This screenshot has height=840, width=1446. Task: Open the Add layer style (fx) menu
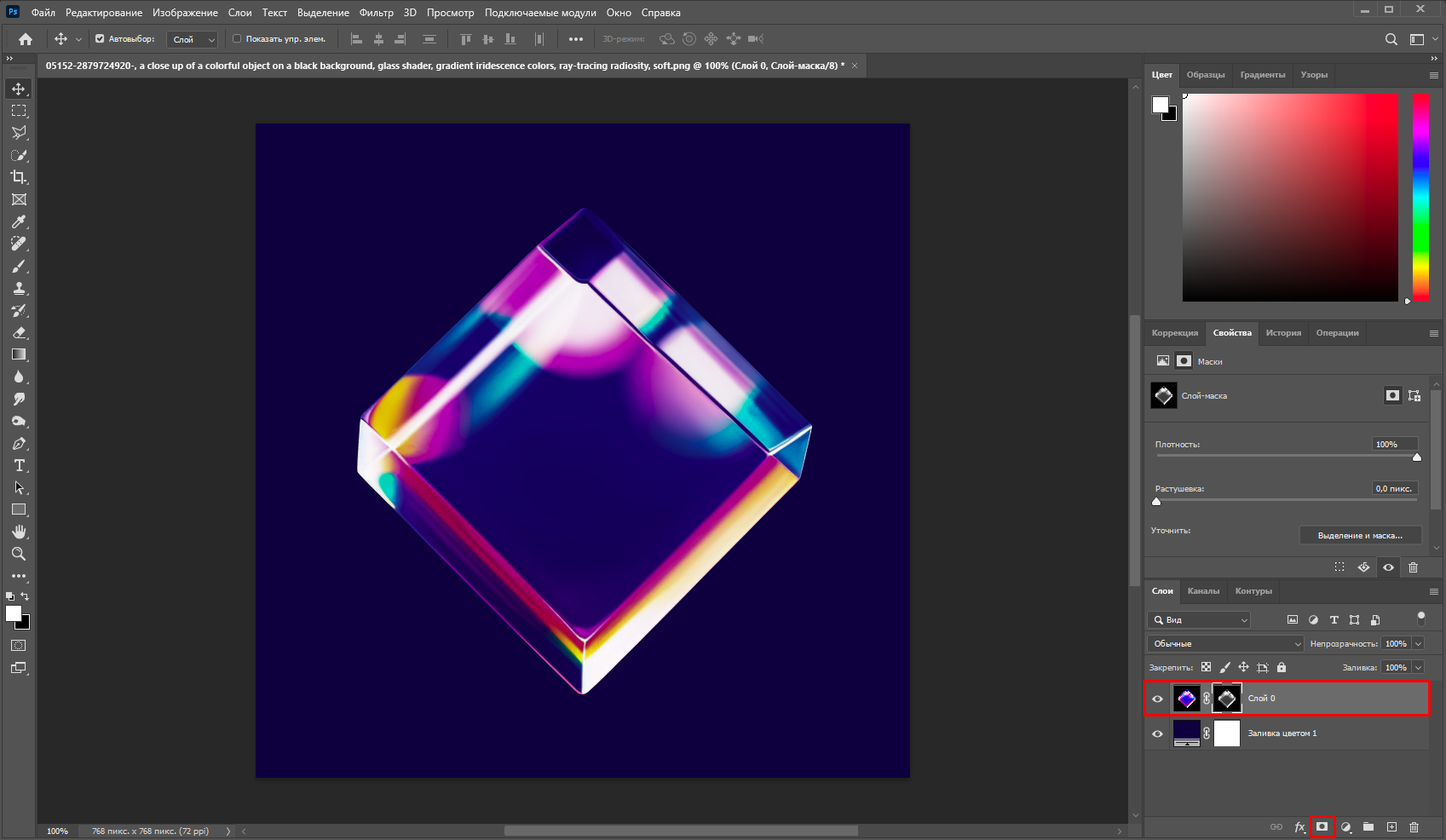pyautogui.click(x=1299, y=826)
